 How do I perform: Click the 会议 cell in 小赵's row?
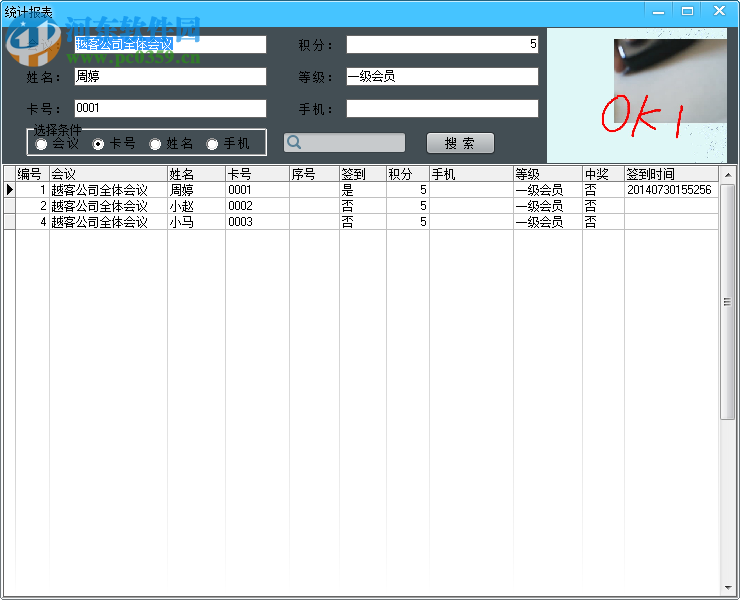click(x=109, y=206)
